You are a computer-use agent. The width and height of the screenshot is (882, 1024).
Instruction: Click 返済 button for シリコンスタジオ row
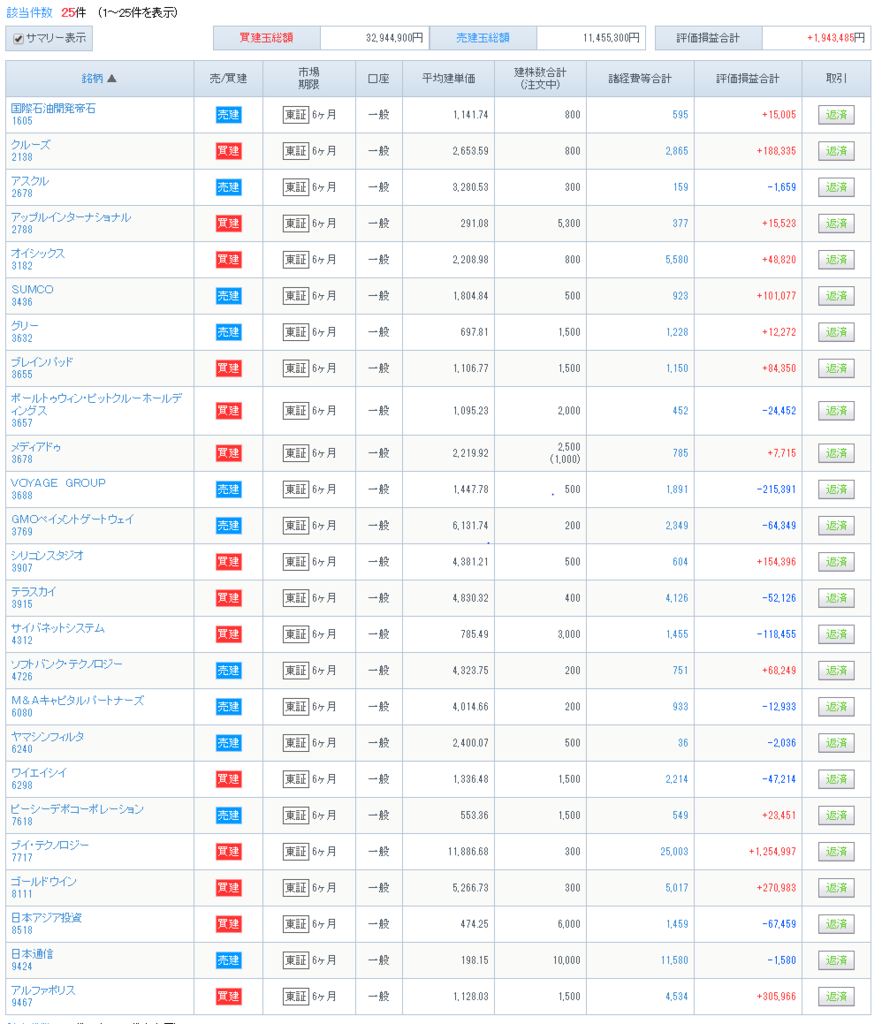[836, 562]
